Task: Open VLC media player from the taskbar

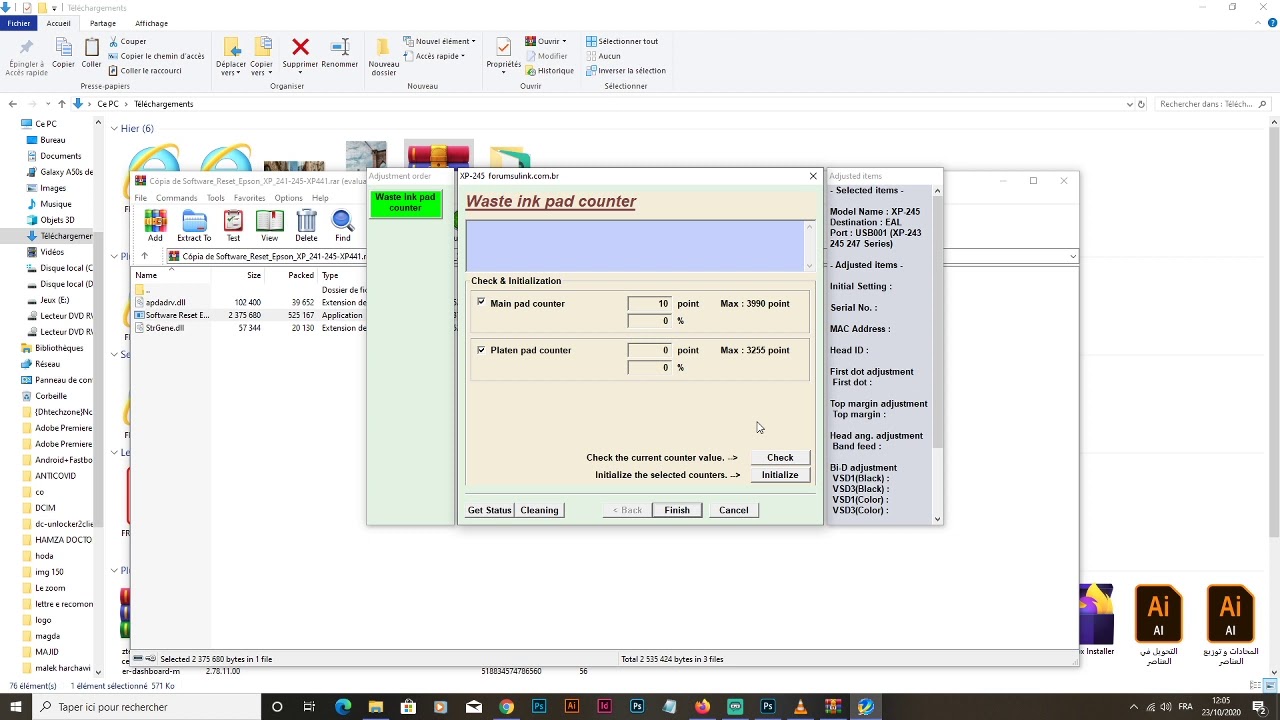Action: pos(800,707)
